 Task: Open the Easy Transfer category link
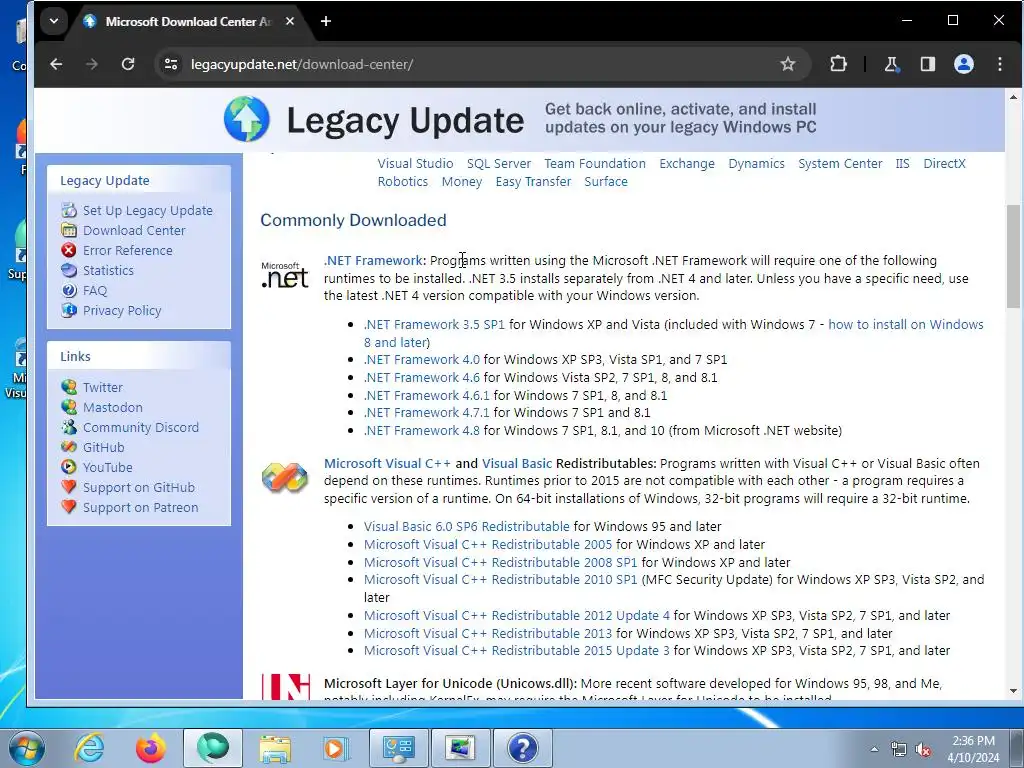533,182
